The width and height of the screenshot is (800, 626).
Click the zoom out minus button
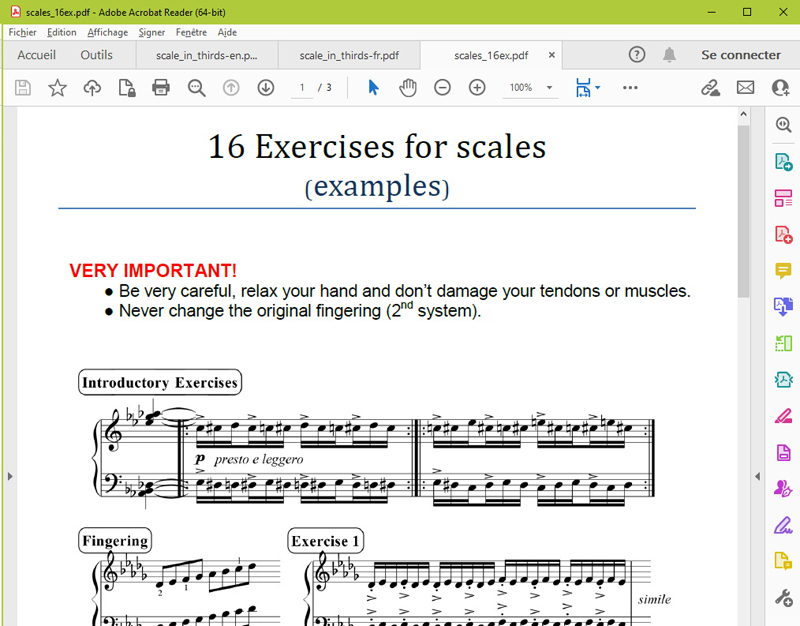pos(442,88)
